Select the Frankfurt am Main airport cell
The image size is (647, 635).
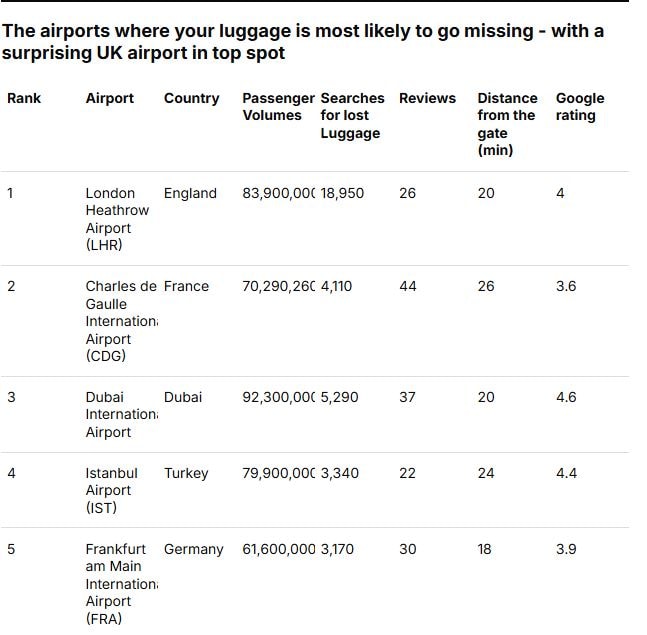pos(120,584)
